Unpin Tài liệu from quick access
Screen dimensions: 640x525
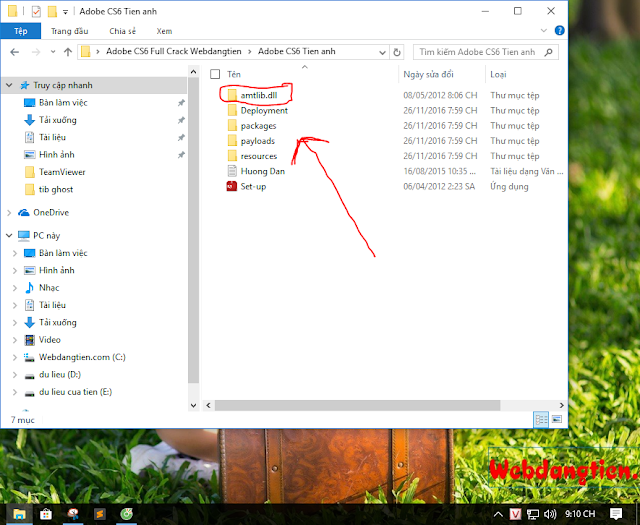181,138
